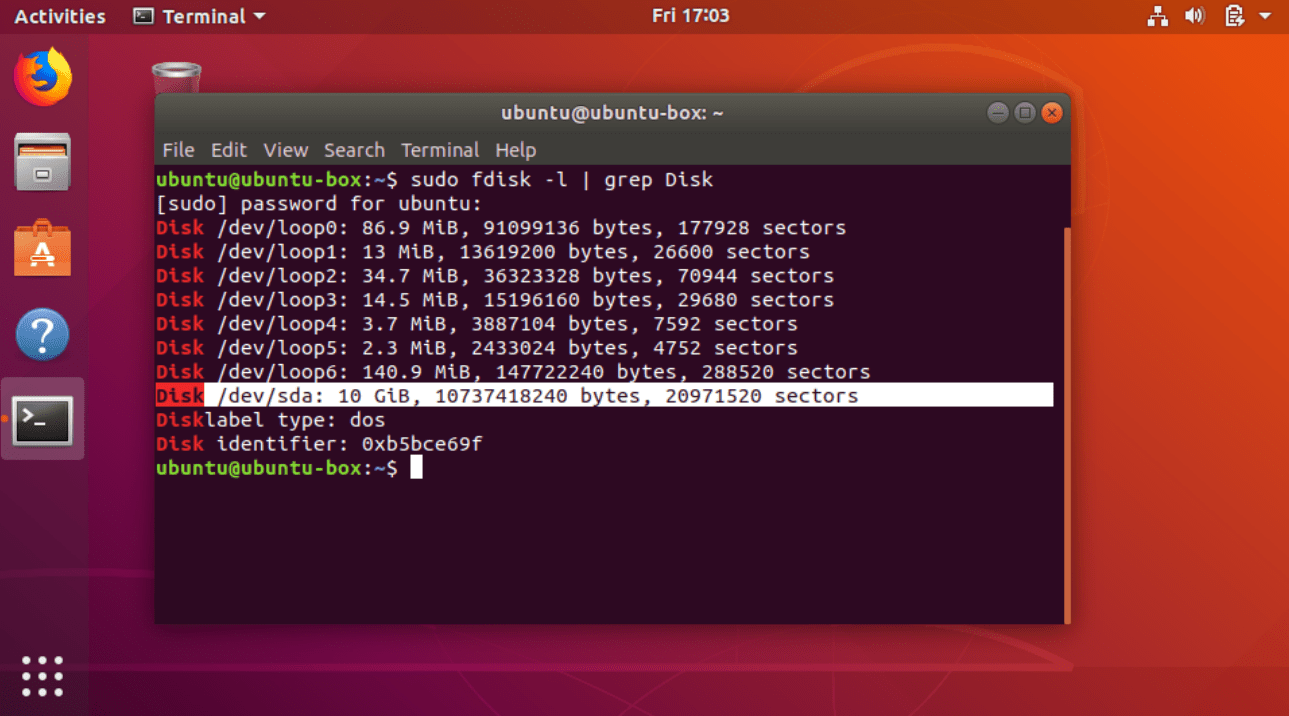Open the Edit menu

228,150
